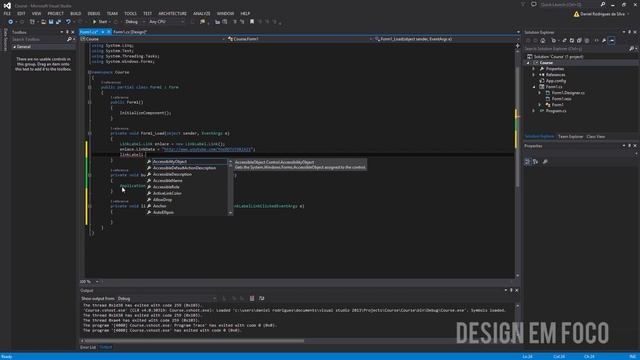Pin the Toolbox panel with auto-hide icon
Image resolution: width=640 pixels, height=360 pixels.
point(67,32)
